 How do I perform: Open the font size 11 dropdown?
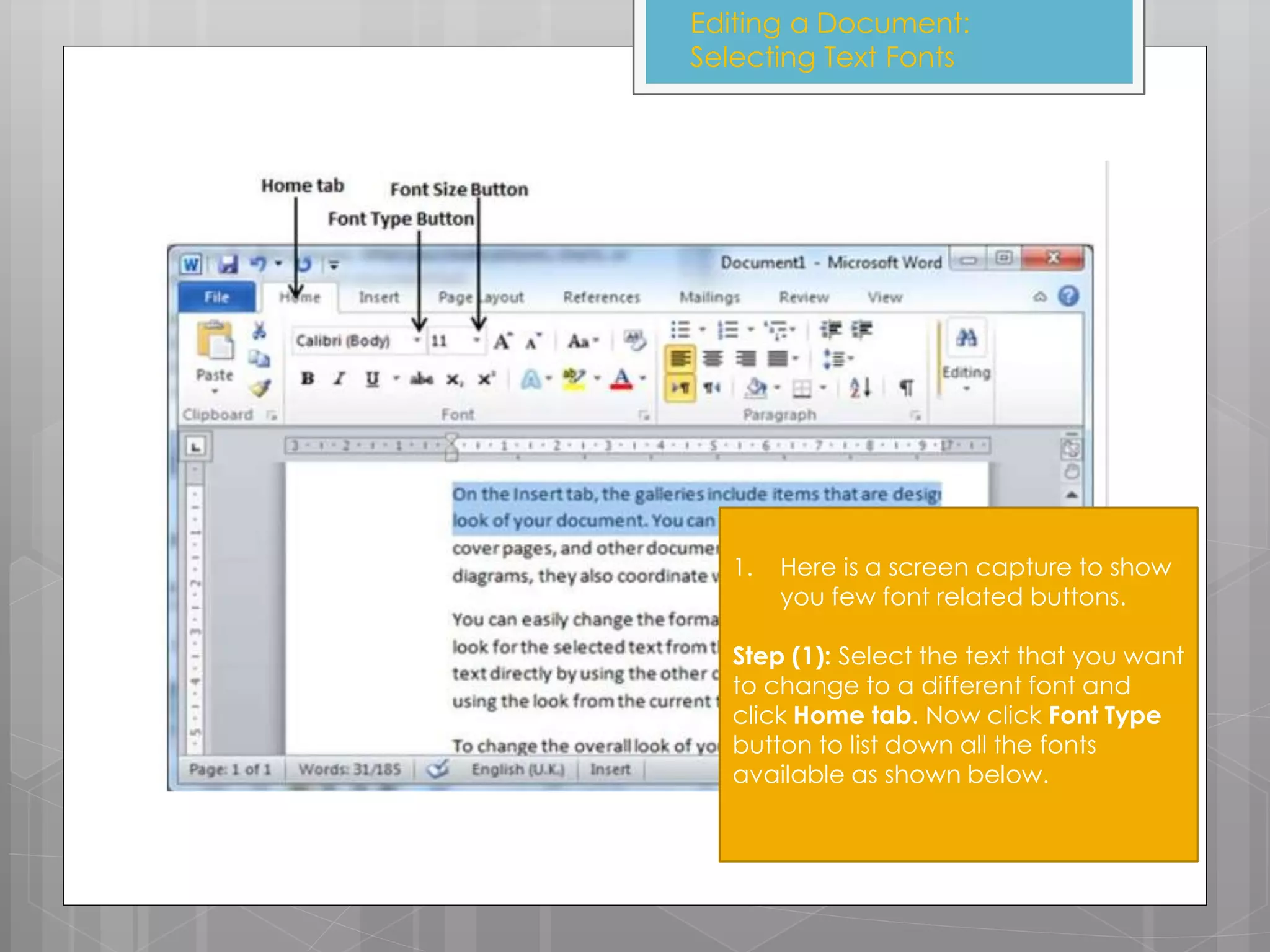[x=477, y=340]
